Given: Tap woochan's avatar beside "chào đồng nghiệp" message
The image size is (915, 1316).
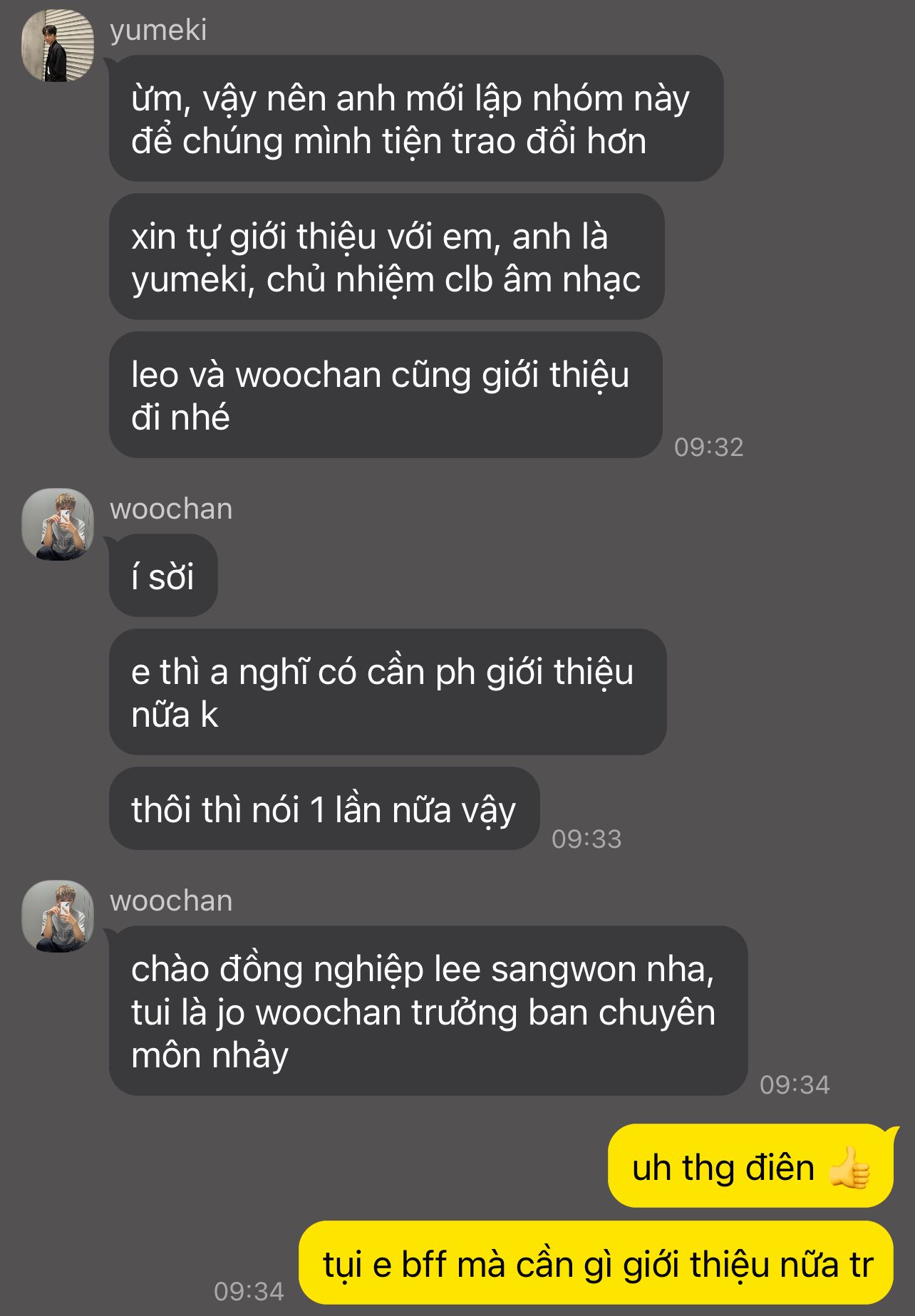Looking at the screenshot, I should [x=58, y=916].
